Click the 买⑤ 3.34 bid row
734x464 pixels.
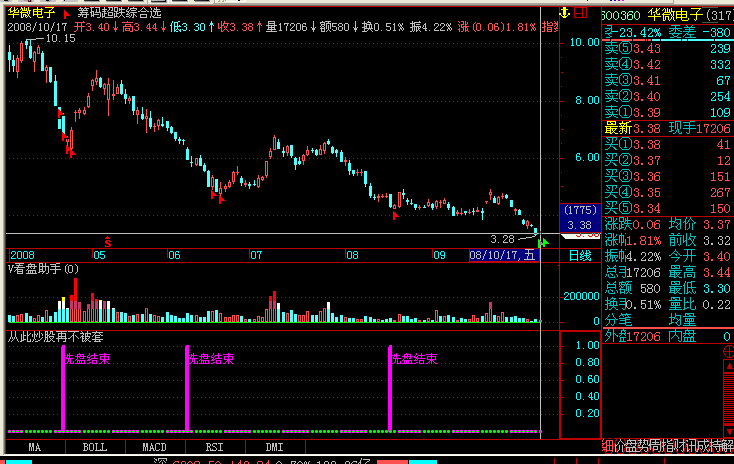click(x=668, y=208)
